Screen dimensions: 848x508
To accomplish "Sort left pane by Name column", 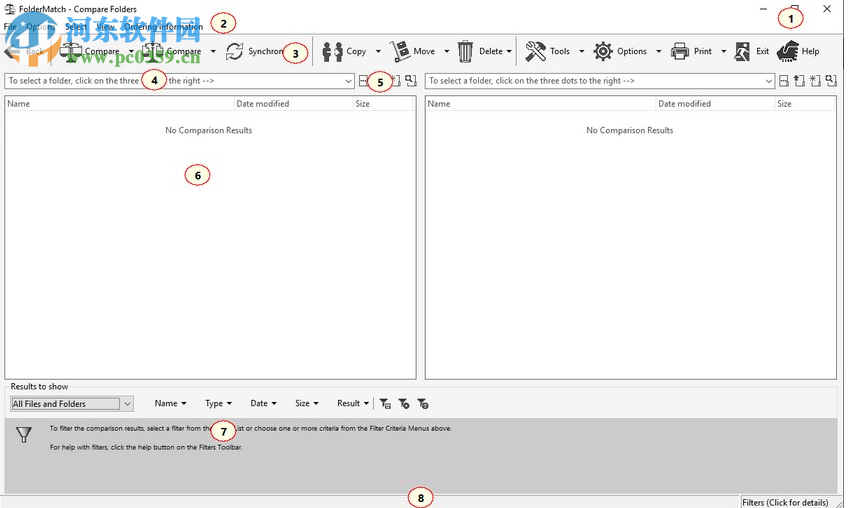I will pyautogui.click(x=120, y=104).
